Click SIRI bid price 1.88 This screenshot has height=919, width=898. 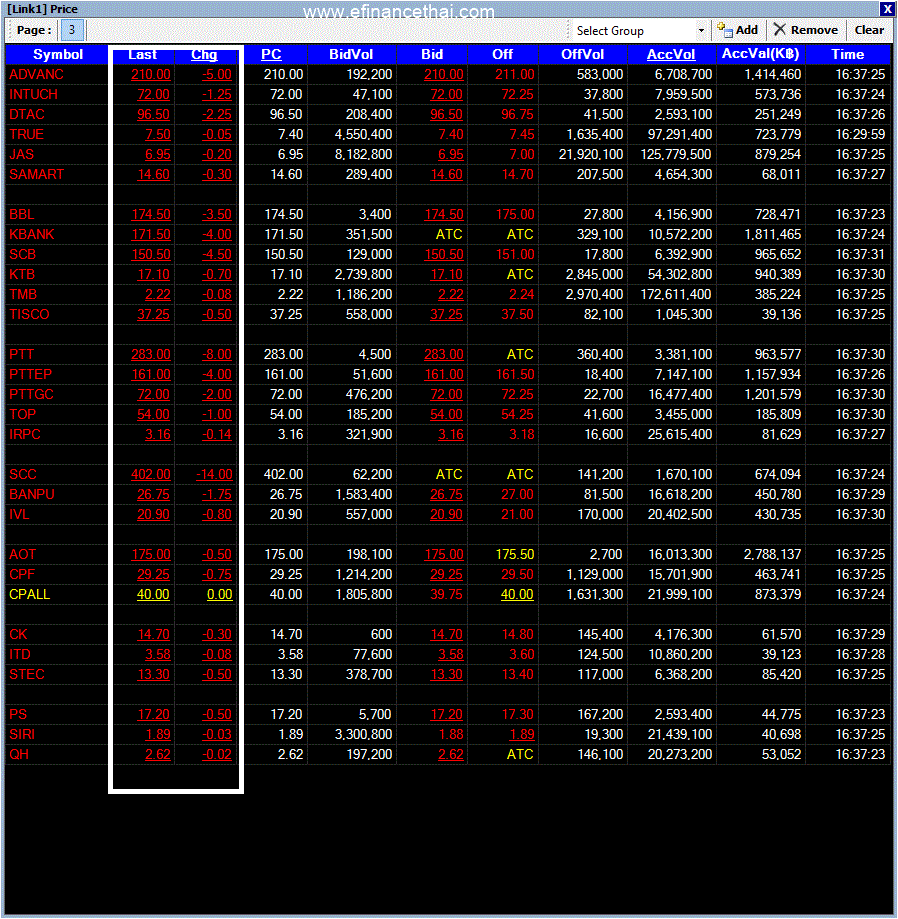[451, 734]
